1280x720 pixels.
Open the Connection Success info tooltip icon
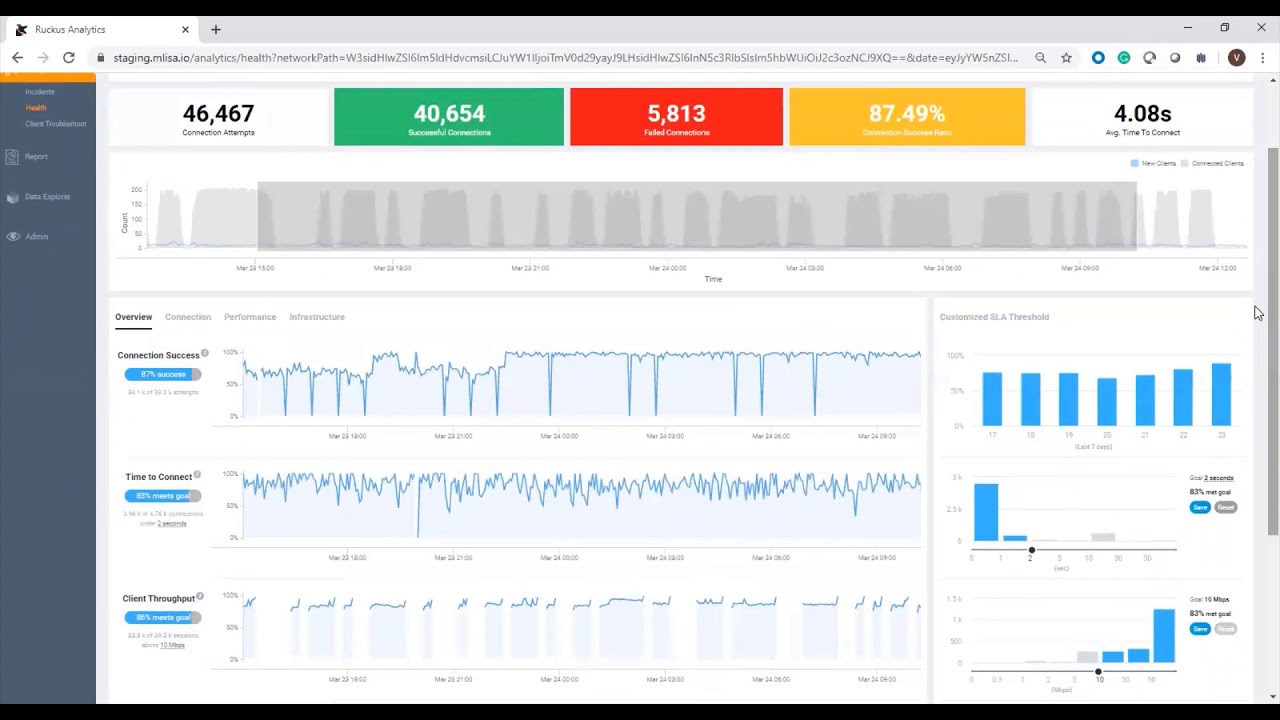tap(204, 352)
